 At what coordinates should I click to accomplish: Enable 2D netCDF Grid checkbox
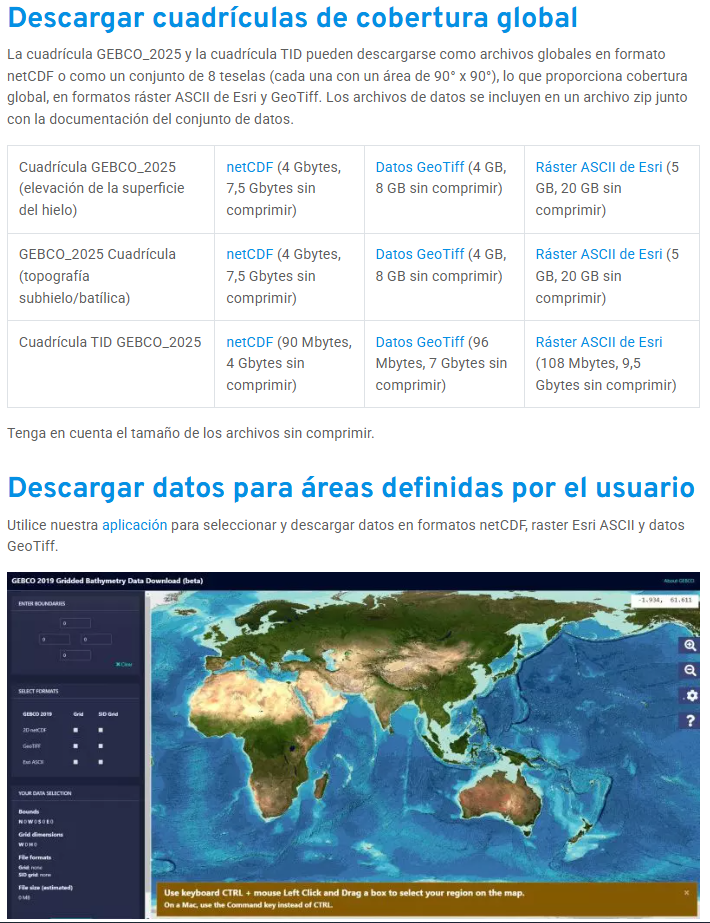[x=76, y=730]
